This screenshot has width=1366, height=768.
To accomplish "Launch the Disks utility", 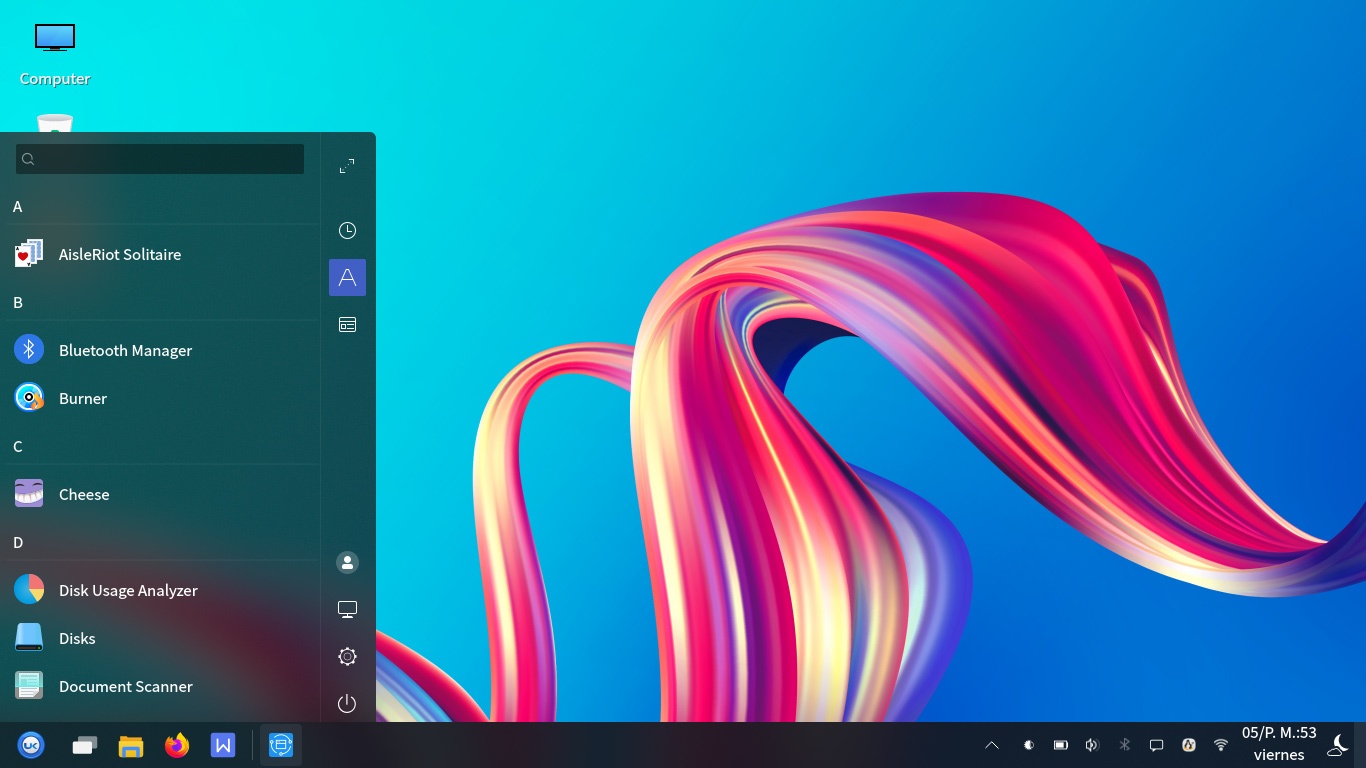I will click(x=77, y=638).
